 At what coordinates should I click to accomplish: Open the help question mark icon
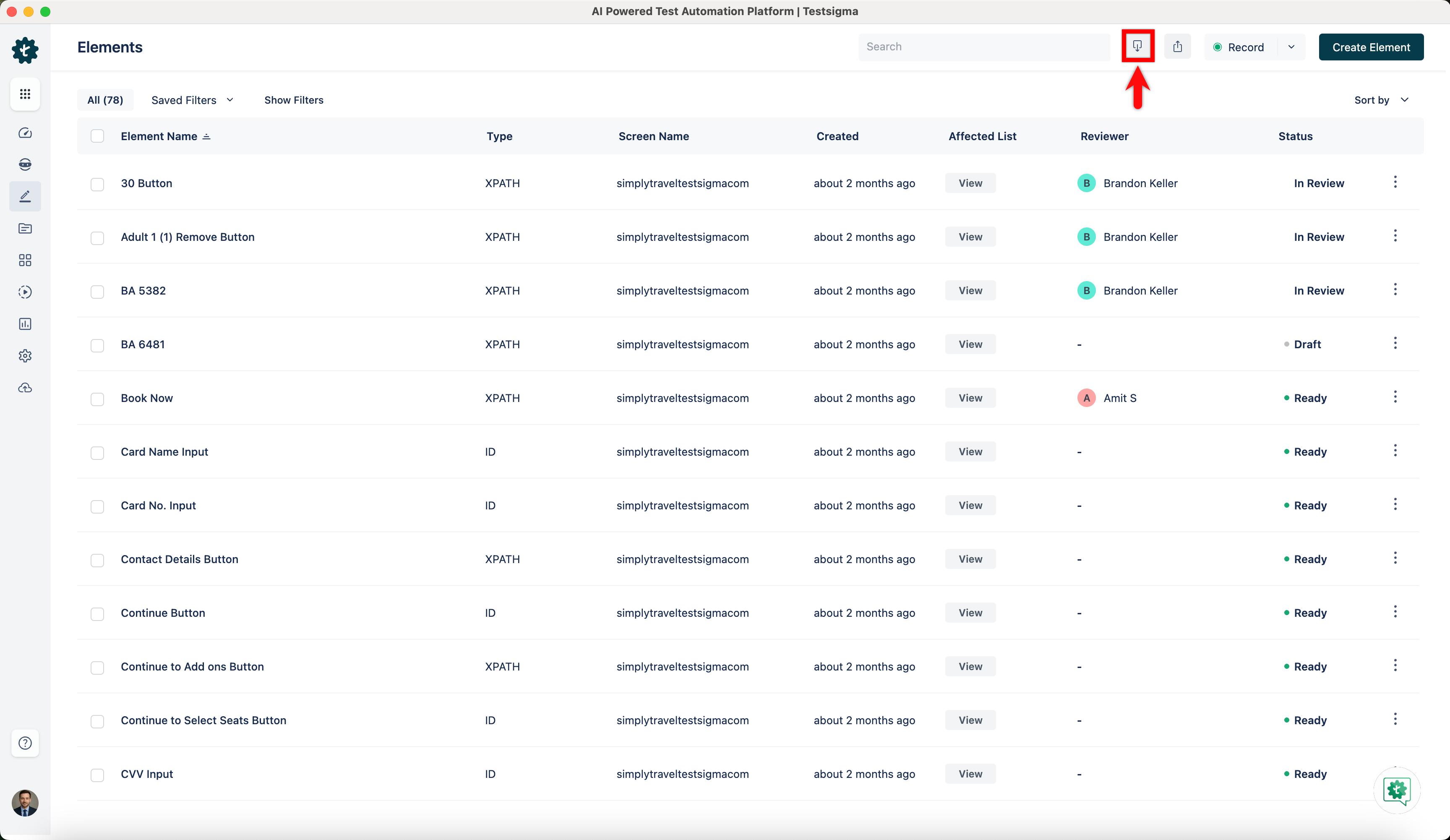tap(25, 743)
